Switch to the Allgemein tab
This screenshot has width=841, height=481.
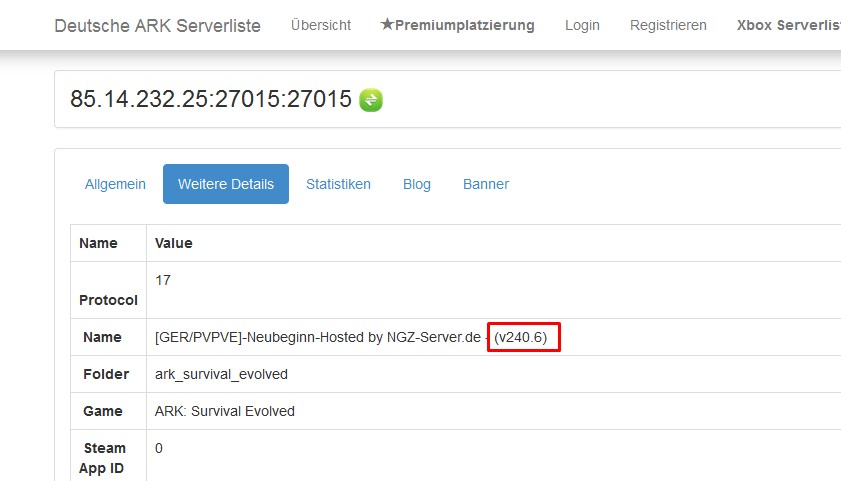tap(115, 184)
